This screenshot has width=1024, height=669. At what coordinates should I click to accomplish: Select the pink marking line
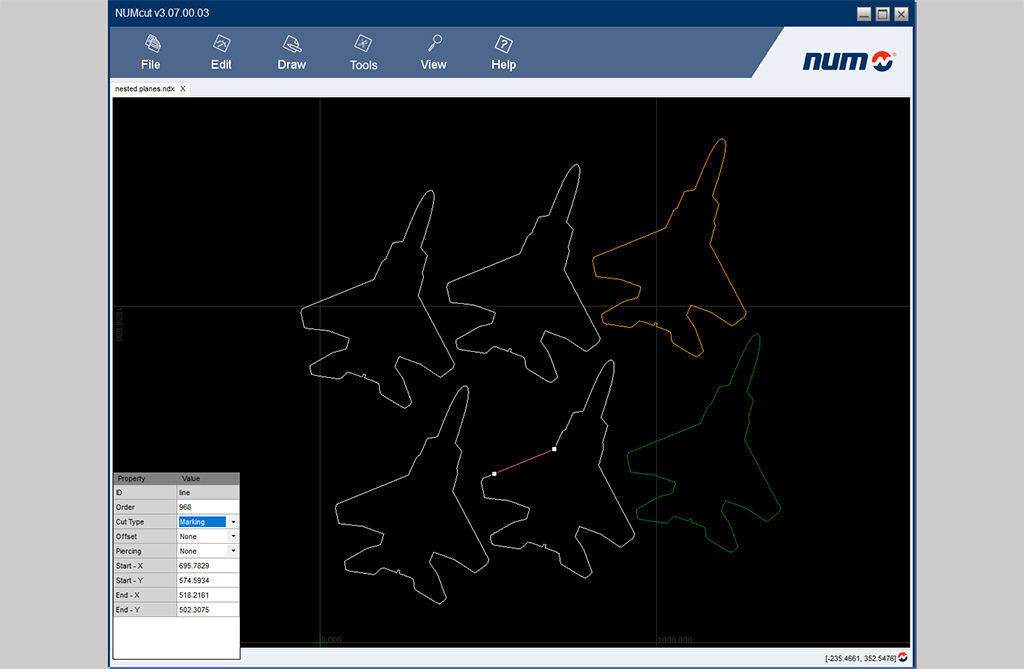(524, 461)
